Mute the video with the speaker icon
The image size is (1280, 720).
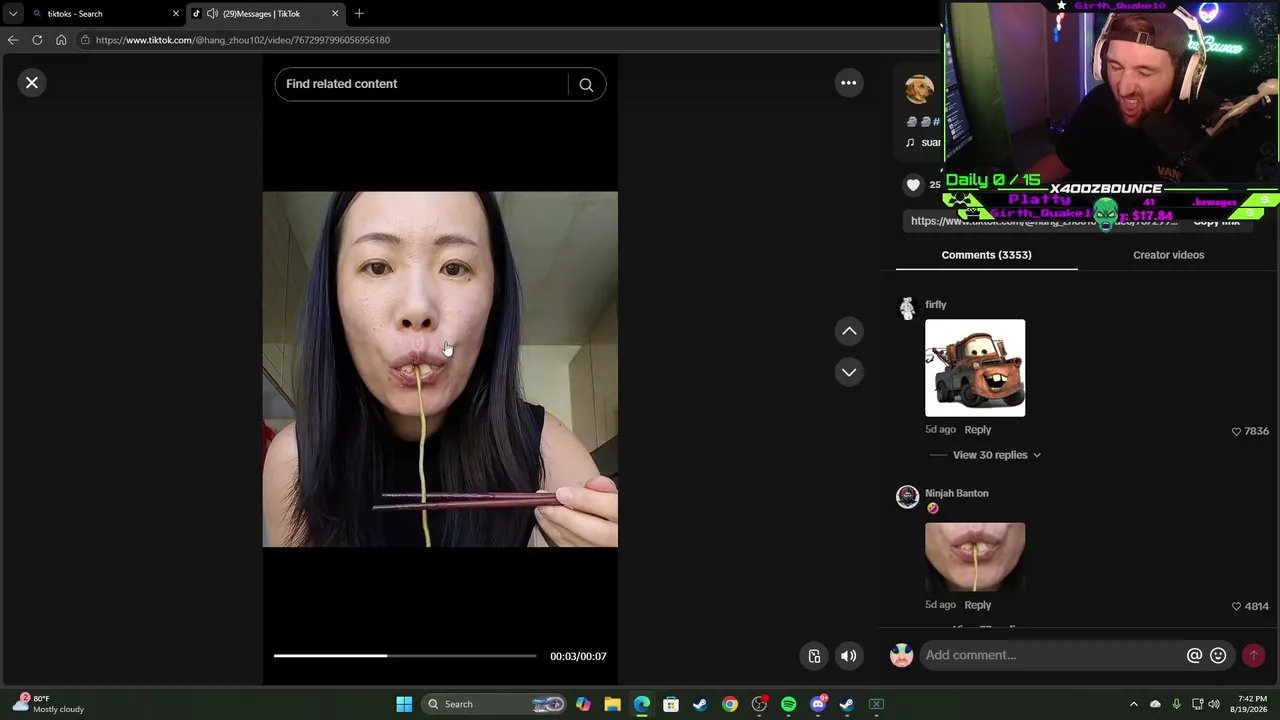pyautogui.click(x=848, y=656)
